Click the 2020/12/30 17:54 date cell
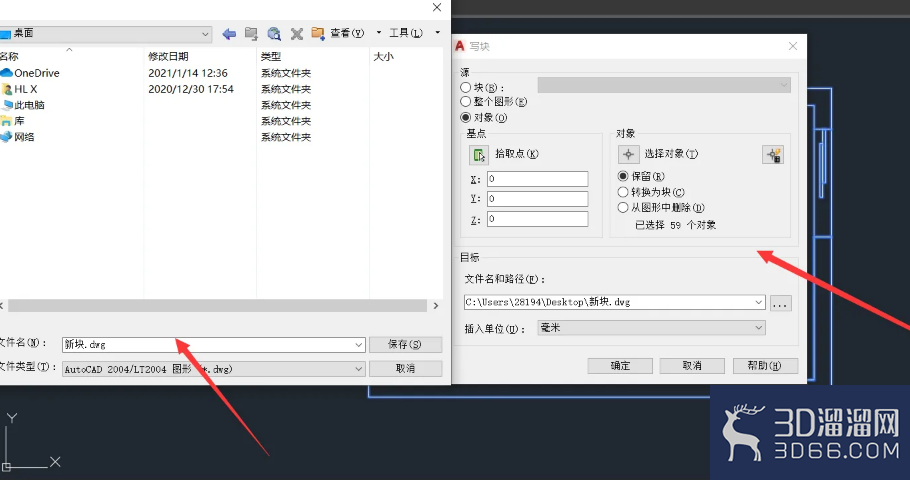Screen dimensions: 910x480 (x=191, y=89)
